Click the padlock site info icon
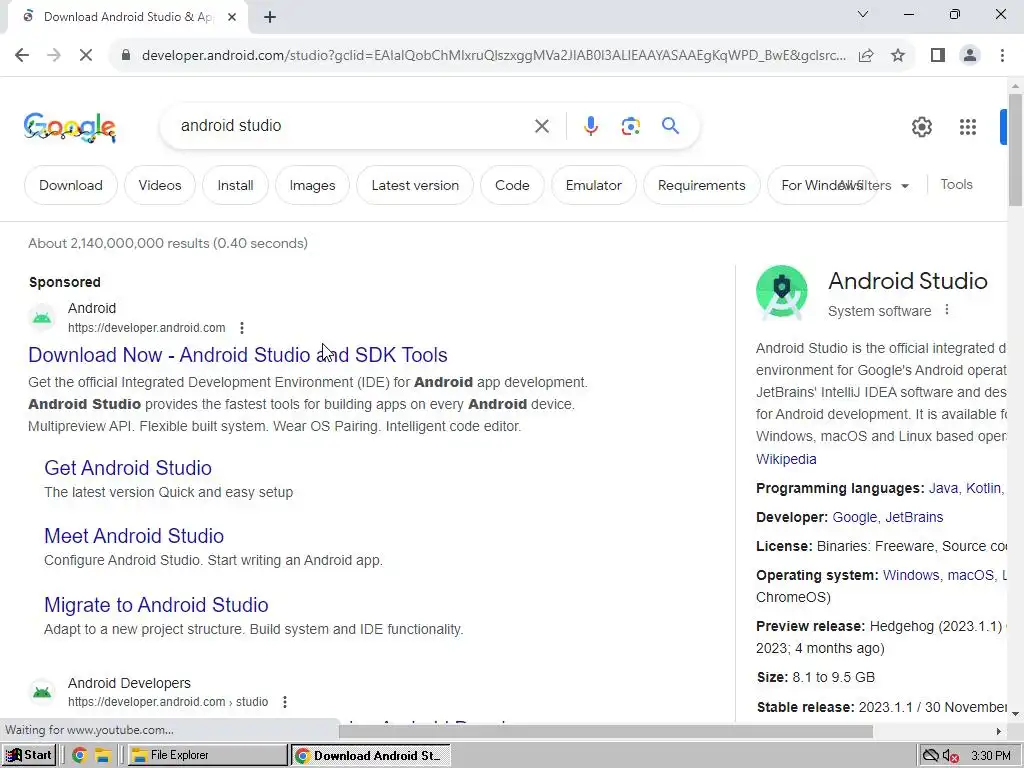The height and width of the screenshot is (768, 1024). pyautogui.click(x=126, y=56)
